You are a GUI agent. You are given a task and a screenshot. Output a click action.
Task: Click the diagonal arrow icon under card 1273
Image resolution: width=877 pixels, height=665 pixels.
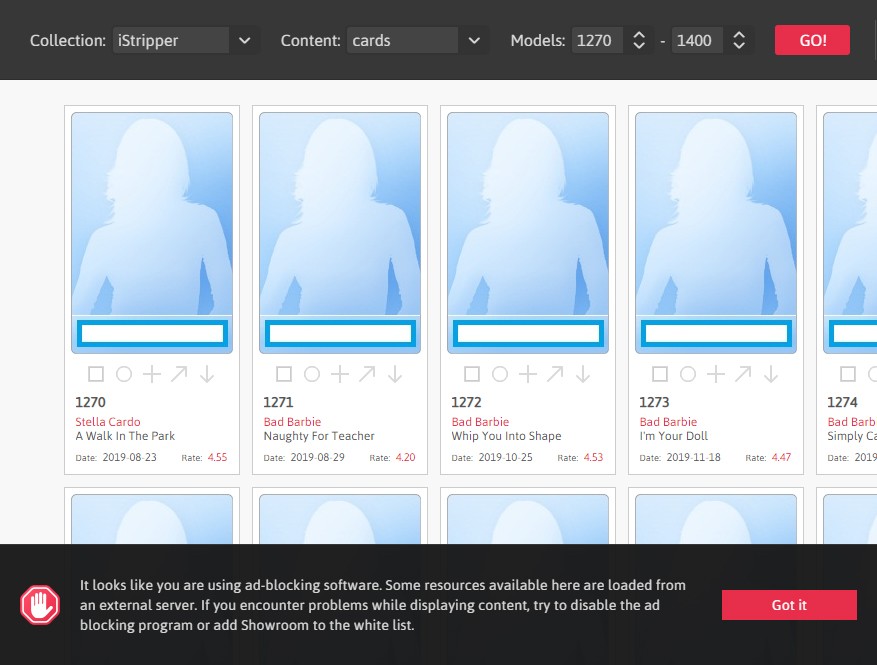pyautogui.click(x=743, y=374)
